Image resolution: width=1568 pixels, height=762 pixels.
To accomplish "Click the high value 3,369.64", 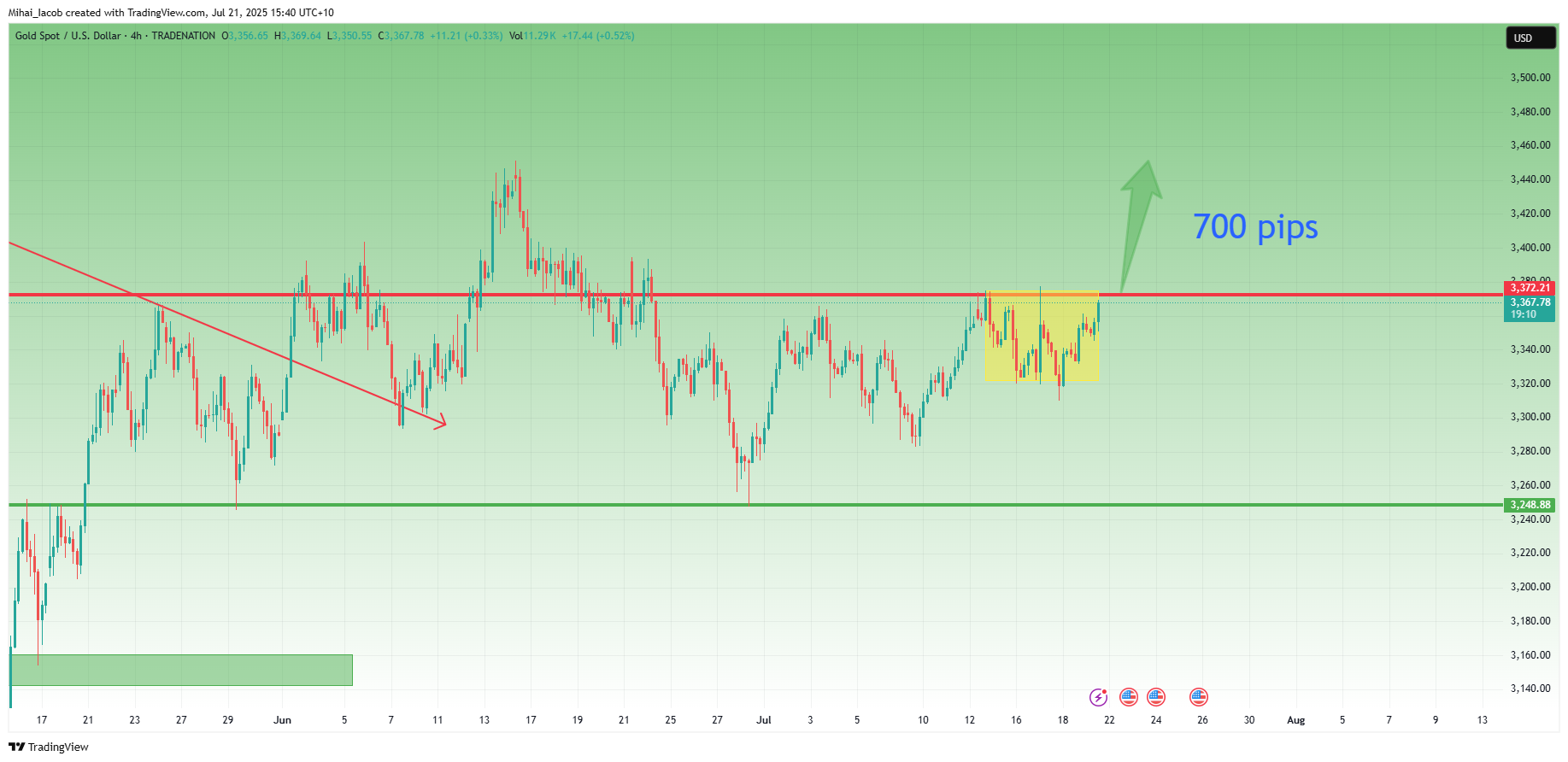I will (301, 36).
